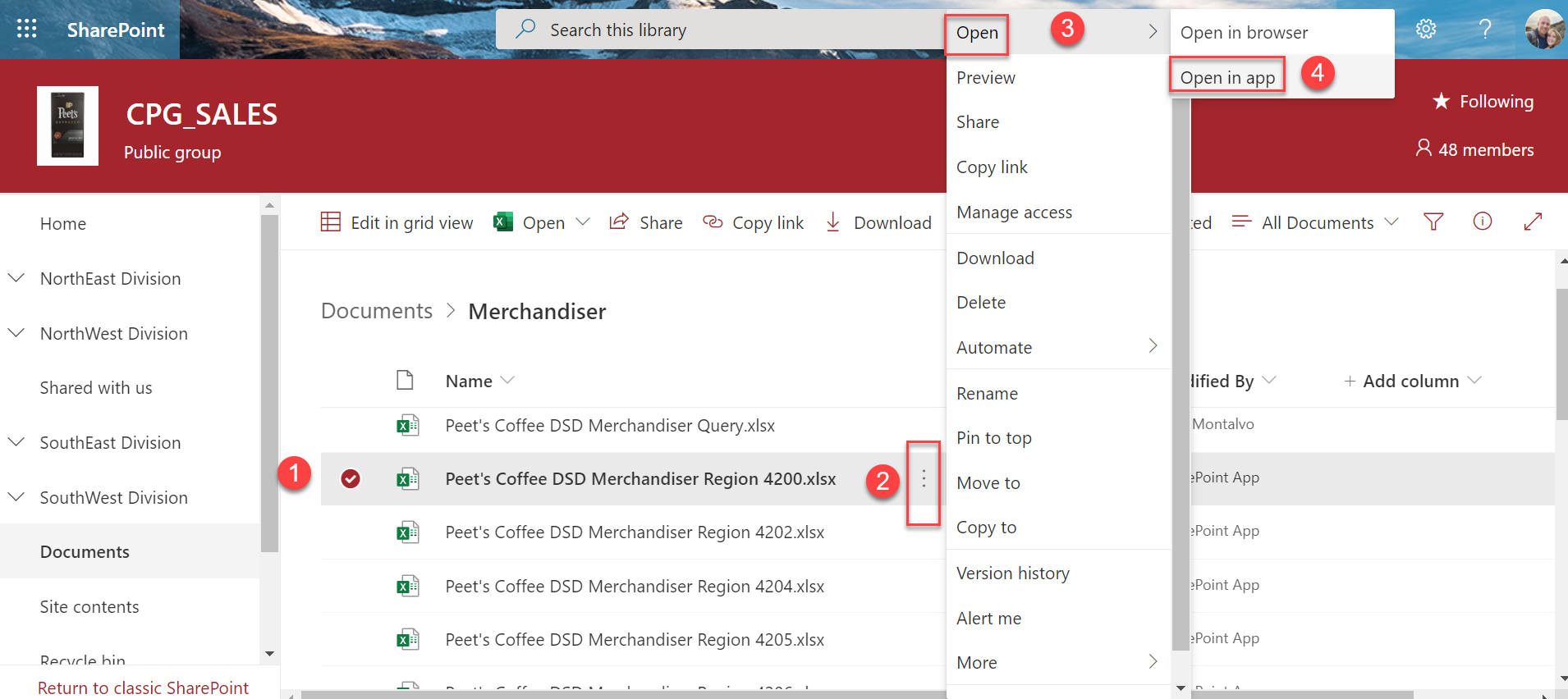Click in the Search this library field
The width and height of the screenshot is (1568, 699).
[722, 30]
